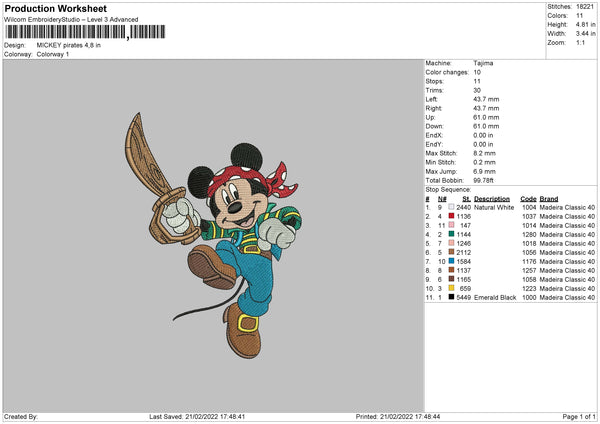Click the 'Up:' label
The height and width of the screenshot is (424, 600).
click(430, 117)
